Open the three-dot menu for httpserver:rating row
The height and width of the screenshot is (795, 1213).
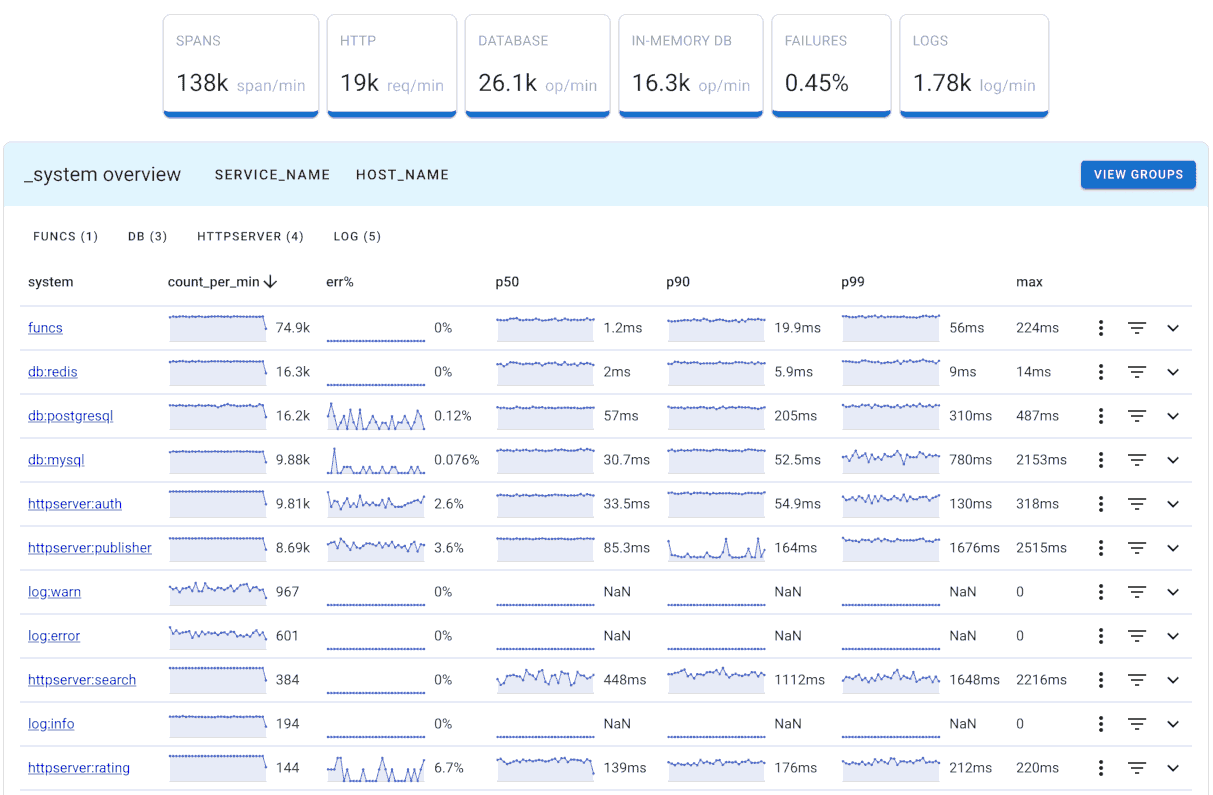[1100, 768]
